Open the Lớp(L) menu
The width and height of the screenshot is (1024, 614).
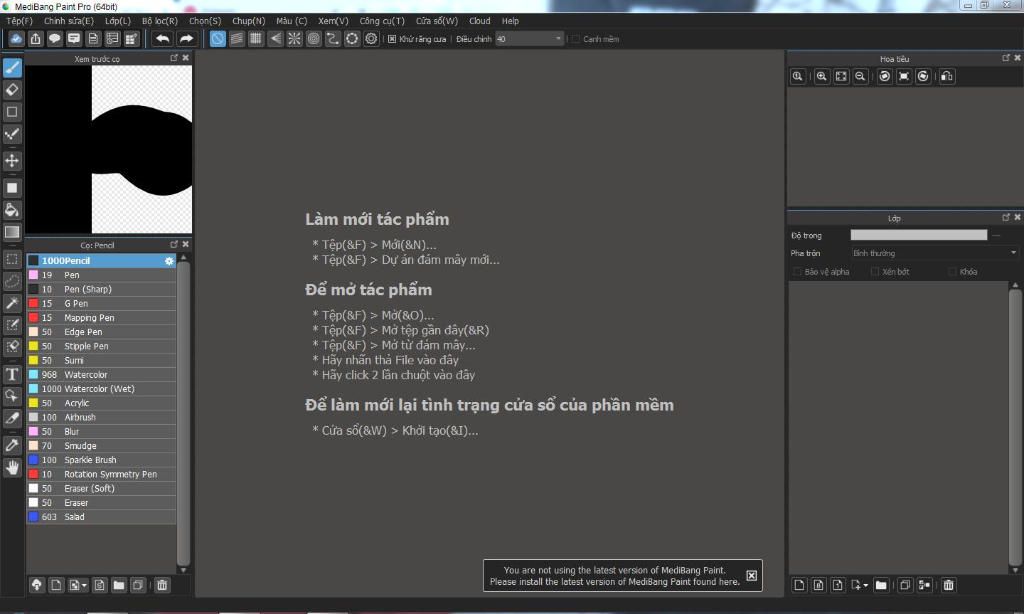tap(118, 21)
